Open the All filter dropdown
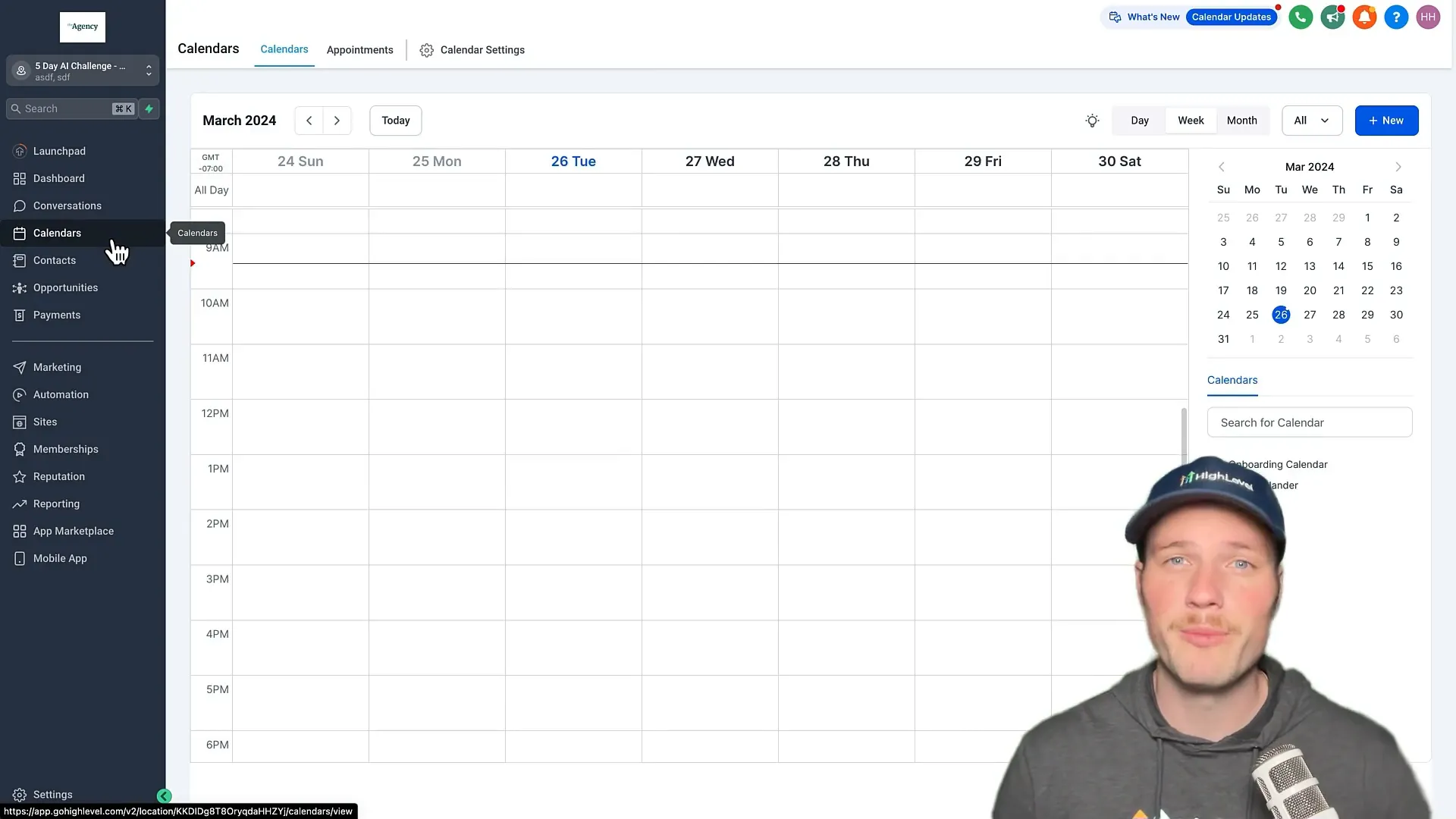This screenshot has height=819, width=1456. (1312, 121)
